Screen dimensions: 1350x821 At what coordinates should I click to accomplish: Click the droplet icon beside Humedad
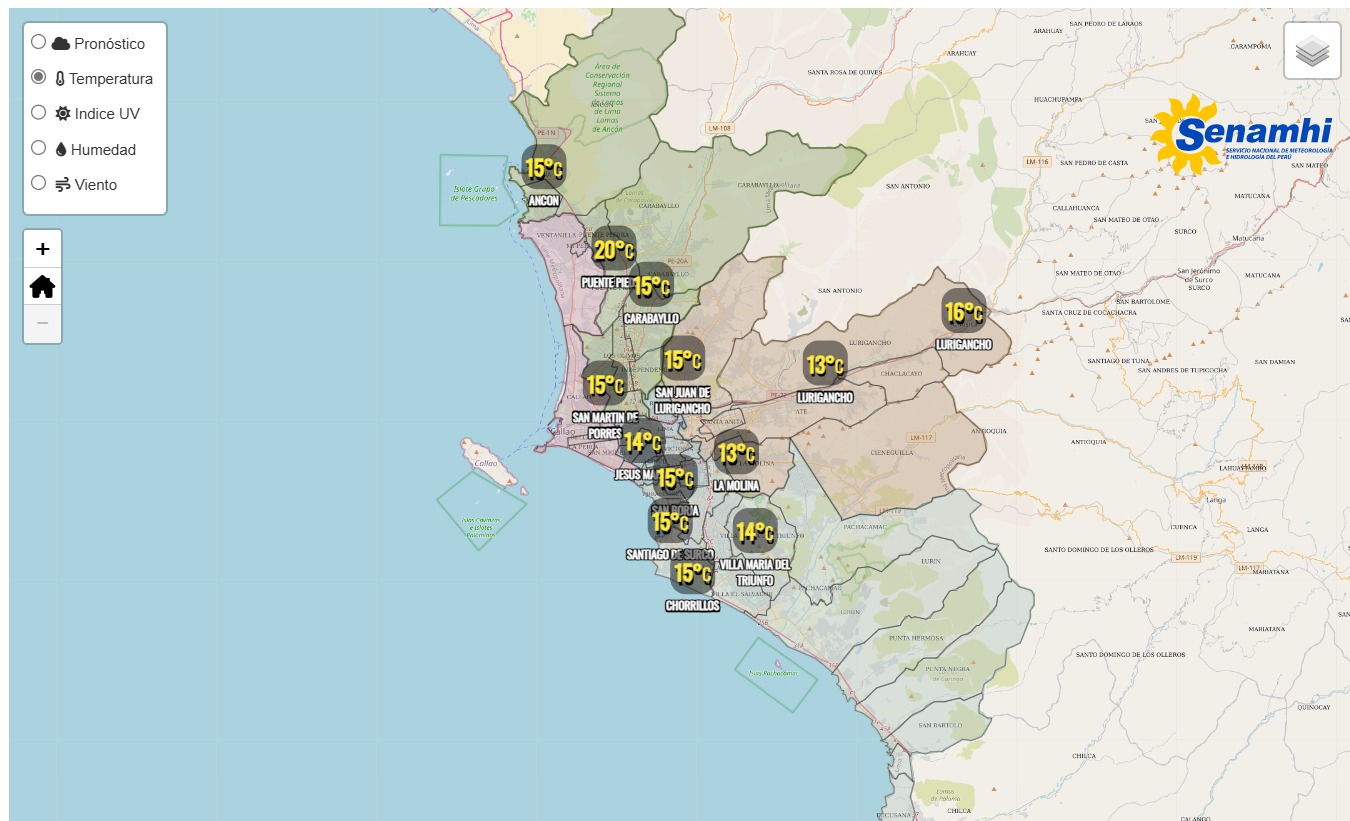[61, 150]
